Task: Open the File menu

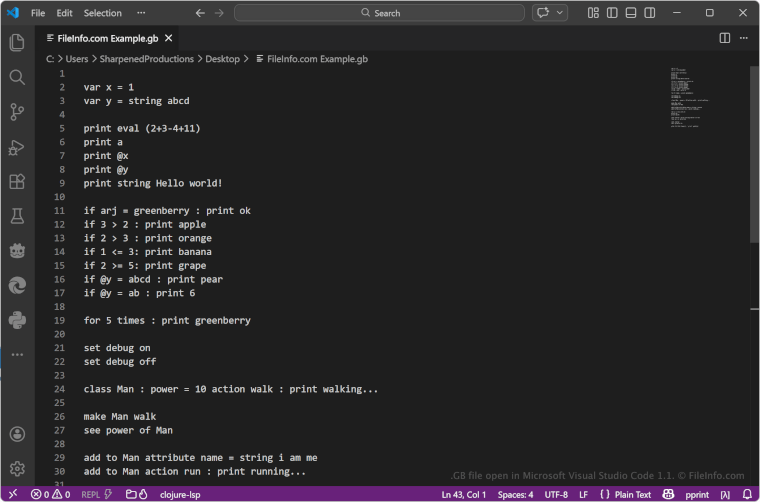Action: (x=38, y=13)
